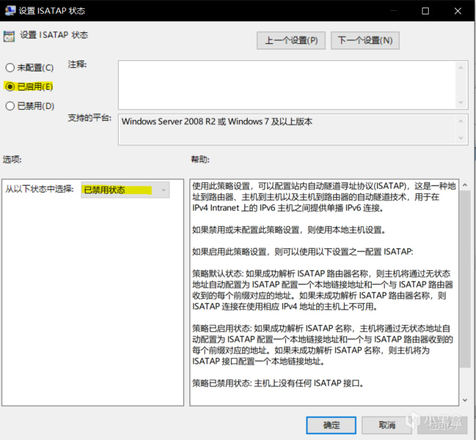Cancel with the 取消 button
Viewport: 476px width, 440px height.
[x=387, y=425]
